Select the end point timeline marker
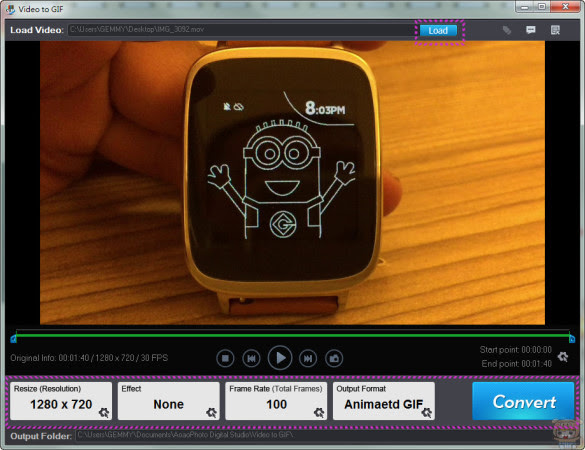 point(572,339)
